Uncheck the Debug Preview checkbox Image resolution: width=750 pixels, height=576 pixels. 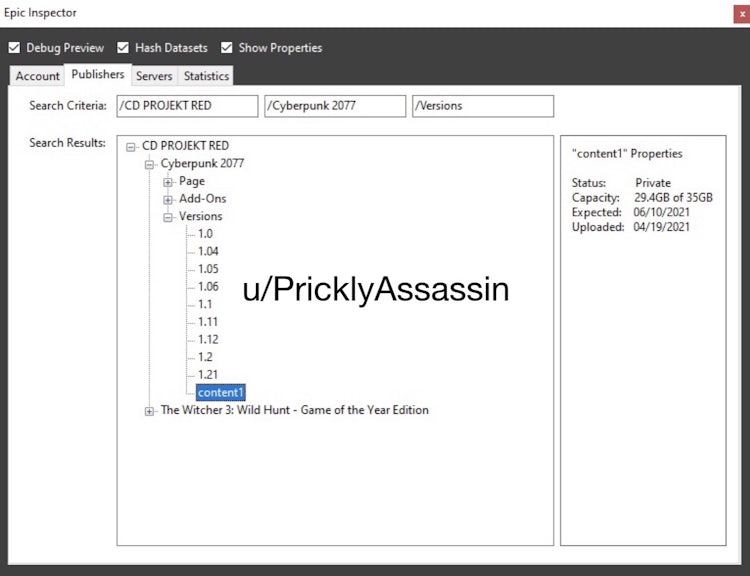[x=14, y=48]
